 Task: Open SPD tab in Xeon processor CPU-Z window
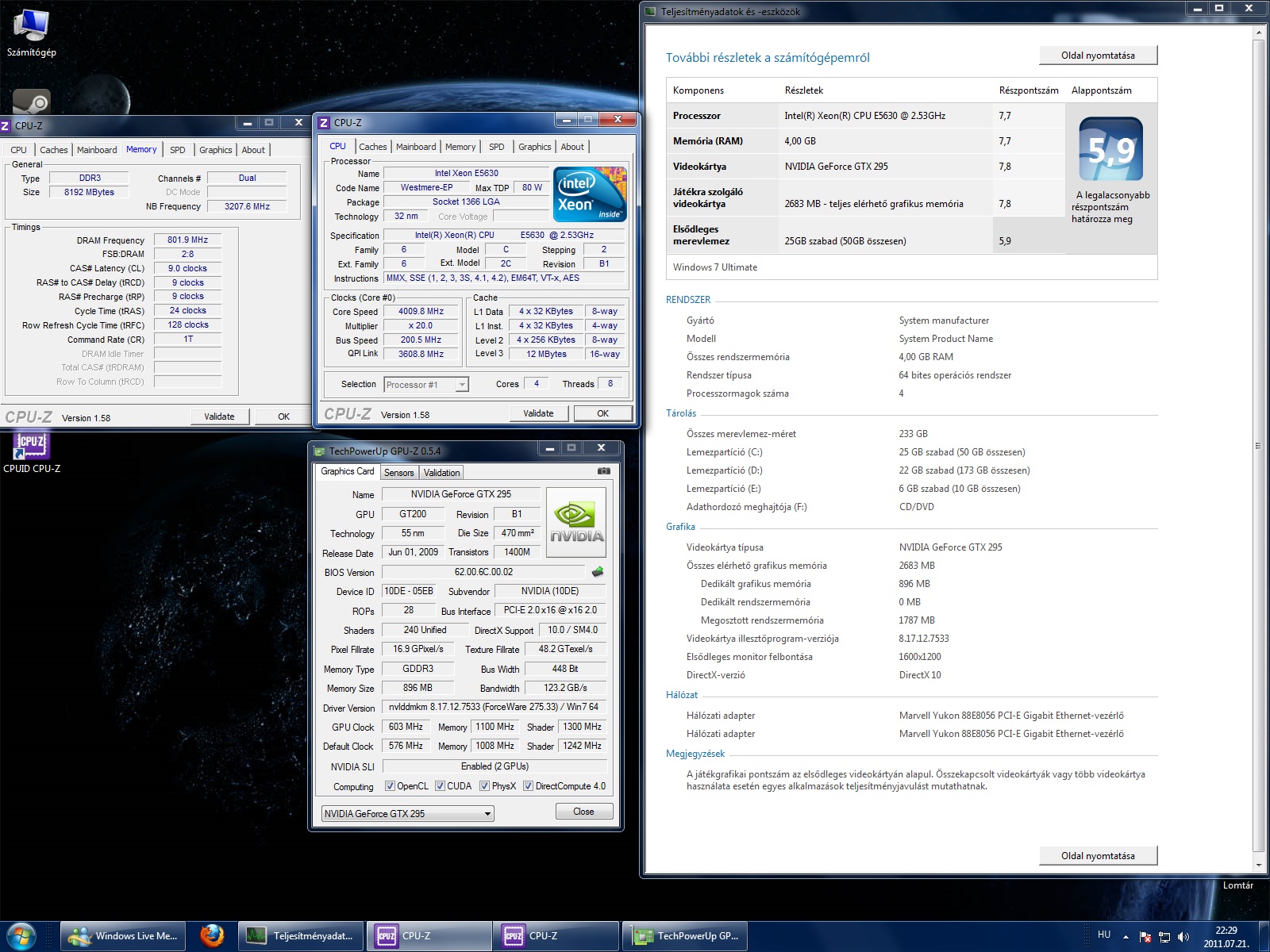497,147
